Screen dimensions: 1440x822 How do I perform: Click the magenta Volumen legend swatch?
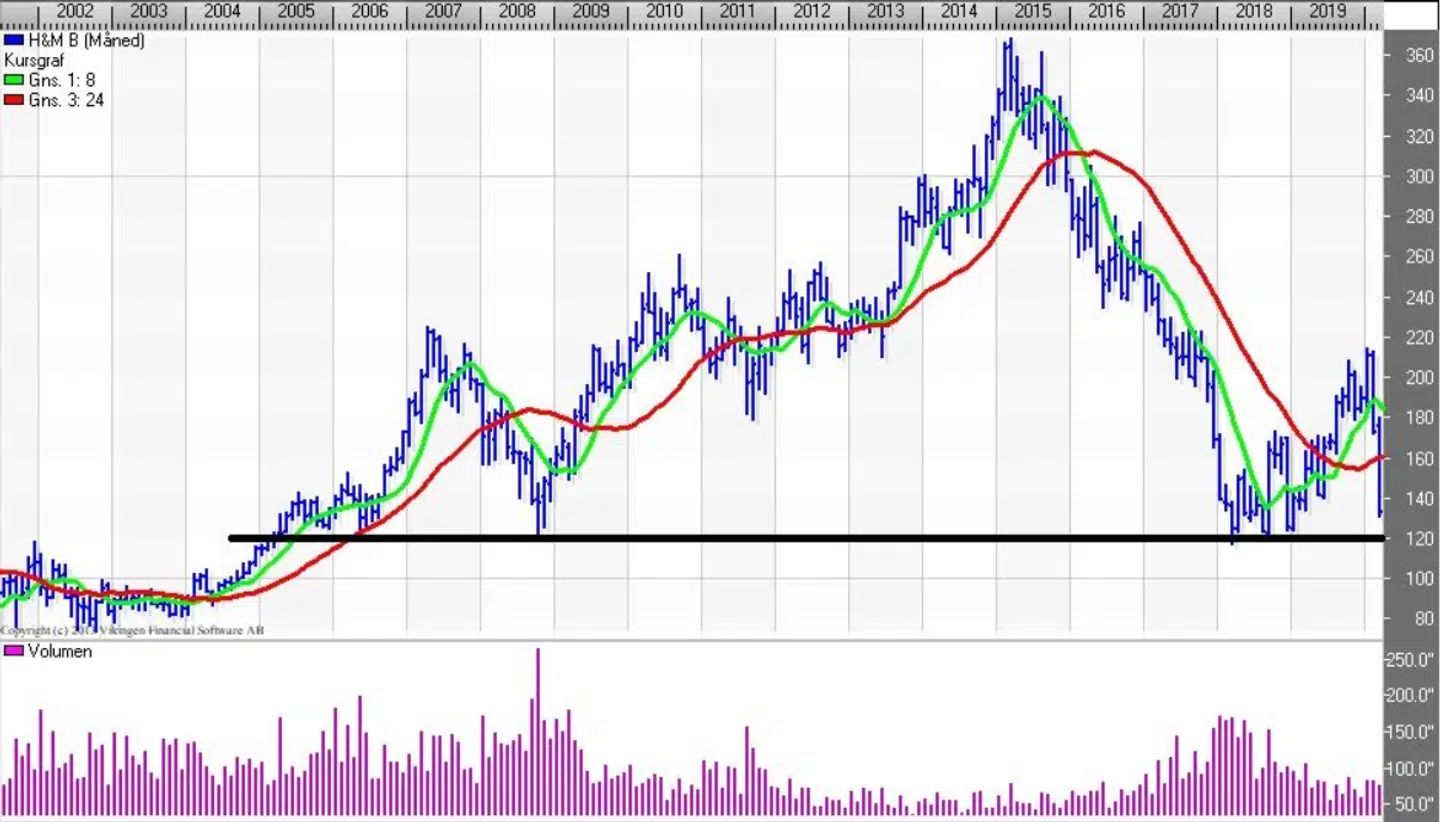[13, 652]
